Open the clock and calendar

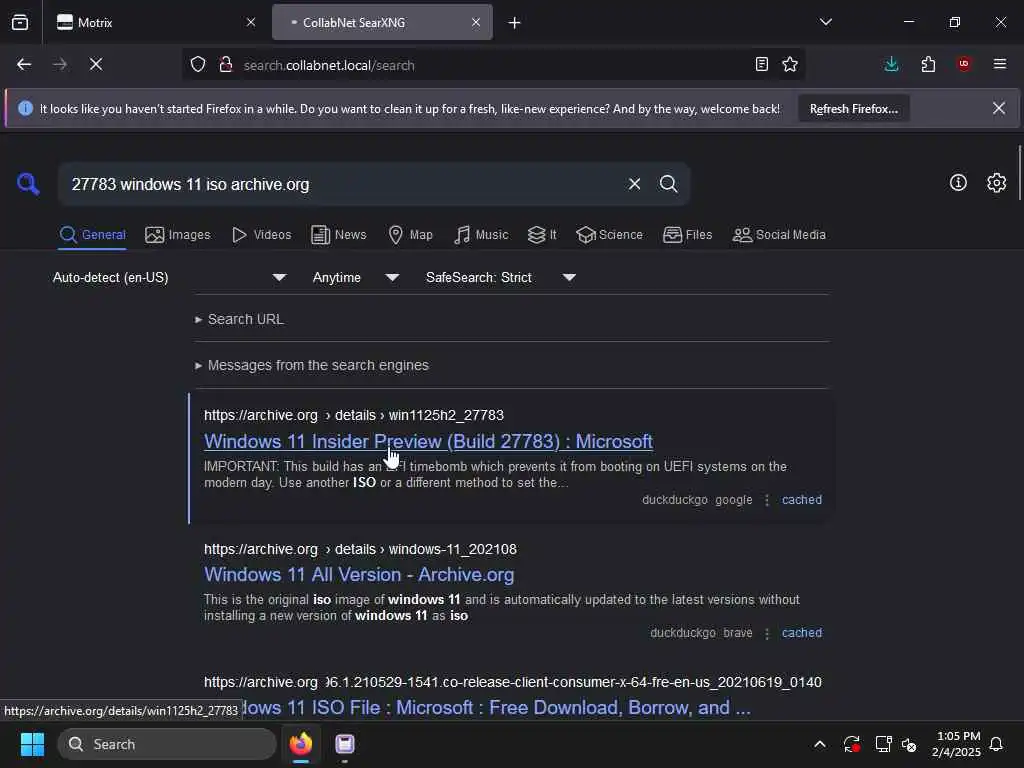(956, 744)
